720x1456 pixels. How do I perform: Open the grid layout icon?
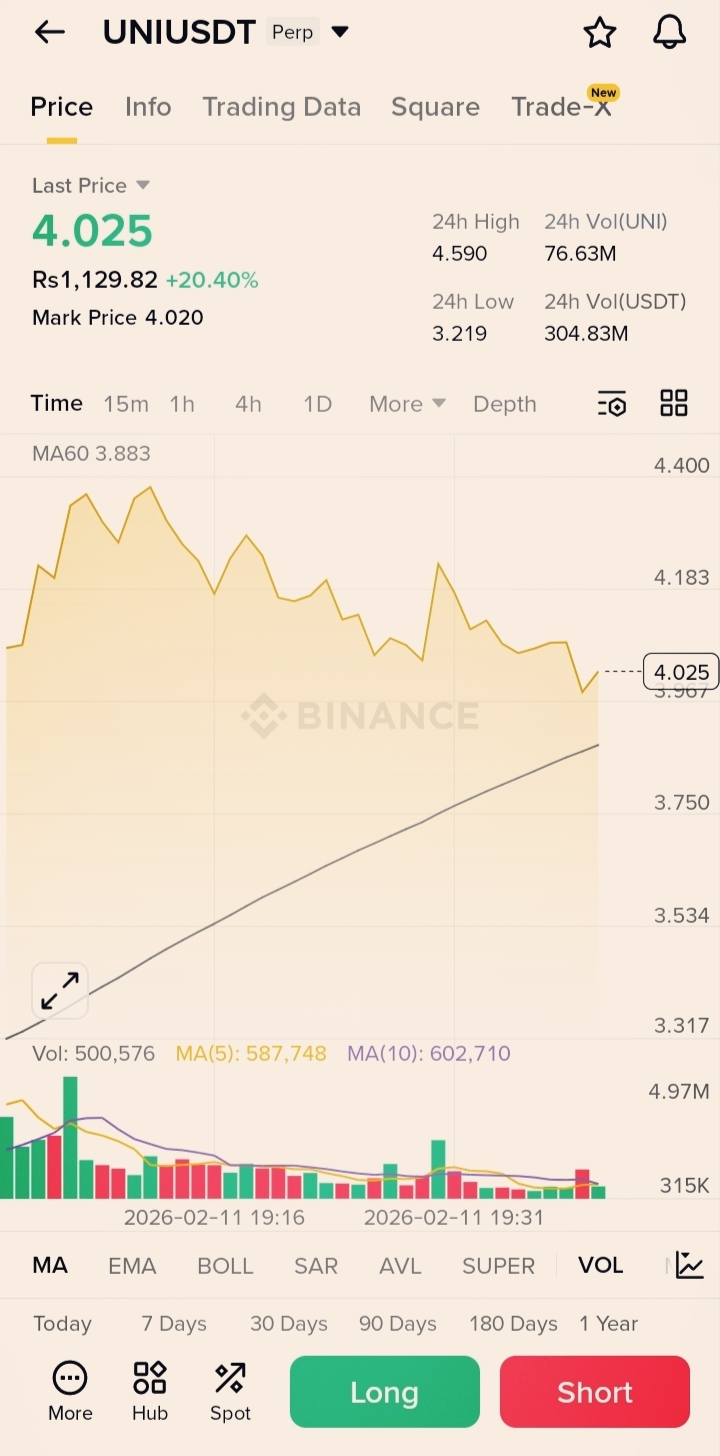(x=674, y=404)
